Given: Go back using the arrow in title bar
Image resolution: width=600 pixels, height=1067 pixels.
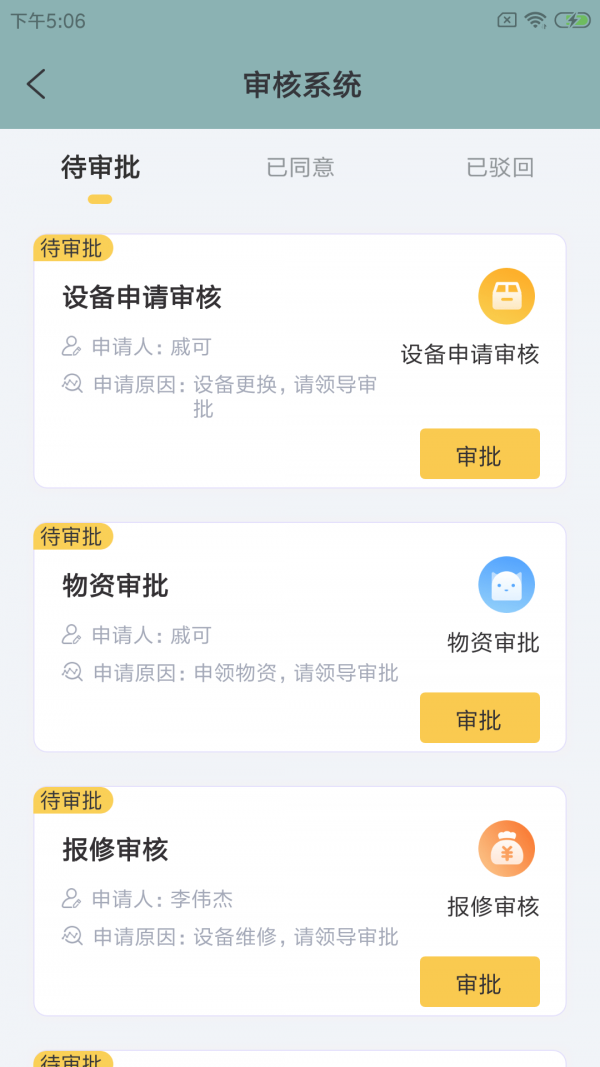Looking at the screenshot, I should (37, 85).
